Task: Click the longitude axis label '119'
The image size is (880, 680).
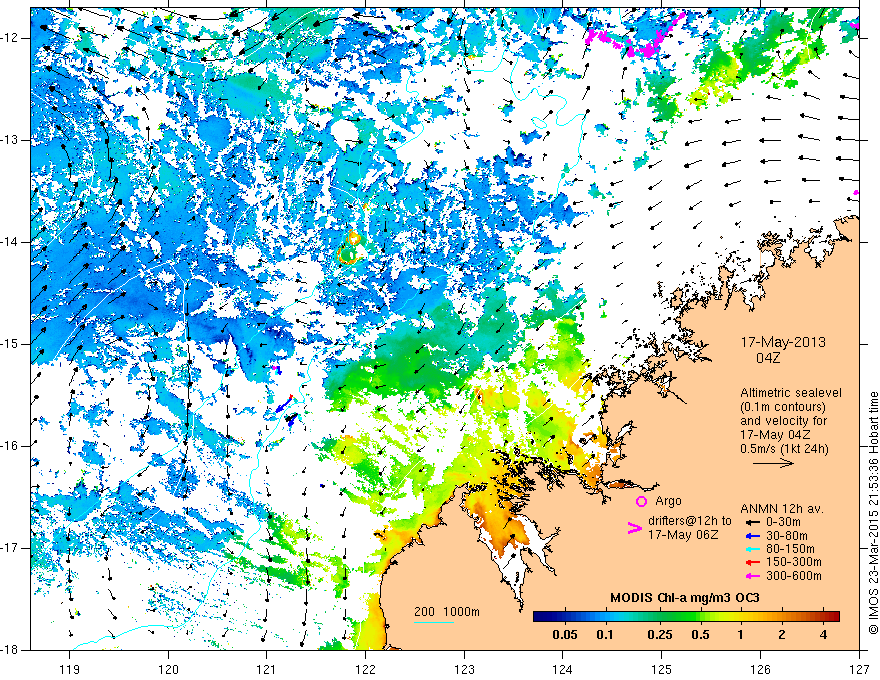Action: [70, 669]
